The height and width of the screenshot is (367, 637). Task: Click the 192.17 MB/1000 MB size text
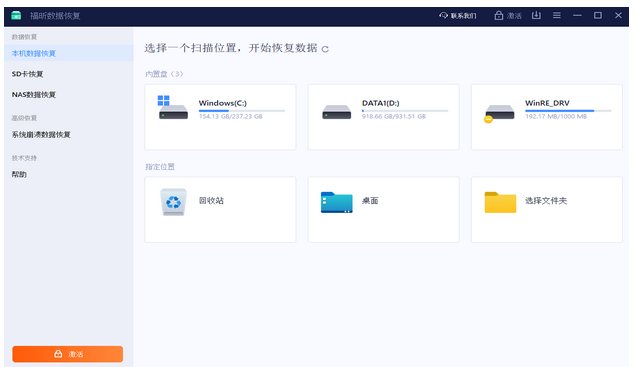556,117
